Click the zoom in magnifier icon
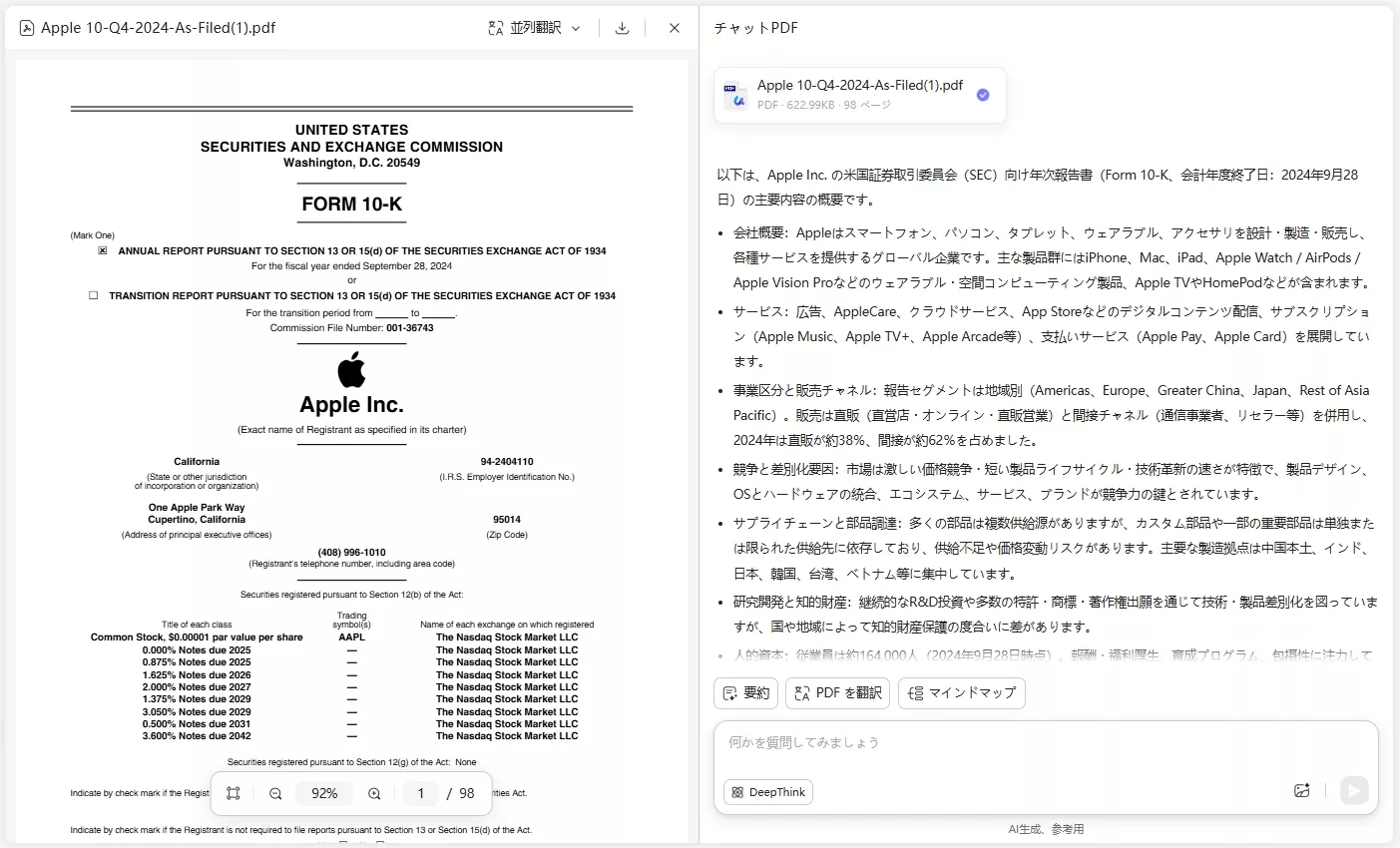The width and height of the screenshot is (1400, 848). [374, 793]
